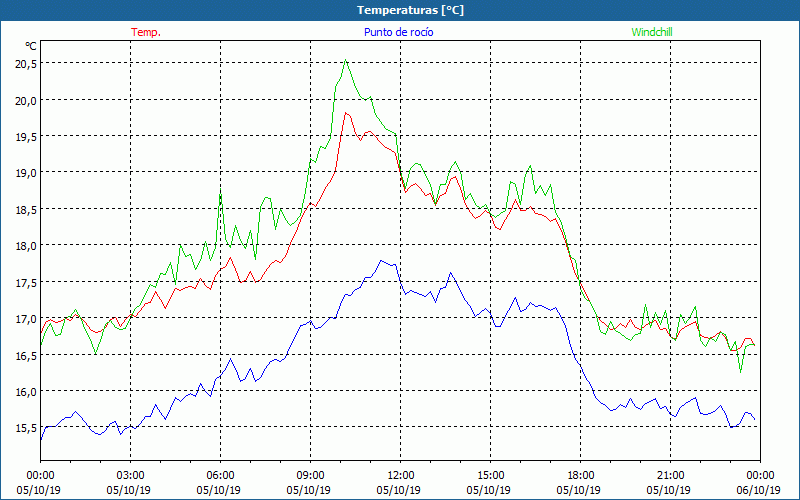Click the 16,5 y-axis value
This screenshot has height=500, width=800.
[26, 356]
